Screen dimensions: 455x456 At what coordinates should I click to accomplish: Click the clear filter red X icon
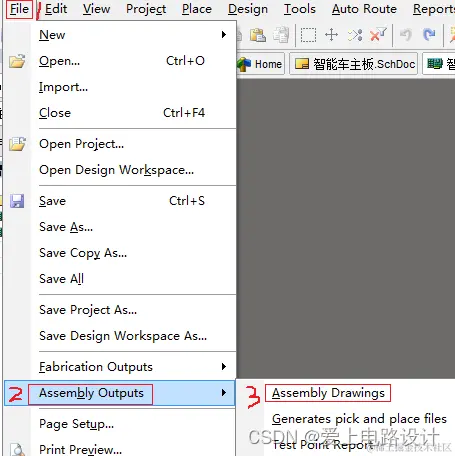point(378,35)
